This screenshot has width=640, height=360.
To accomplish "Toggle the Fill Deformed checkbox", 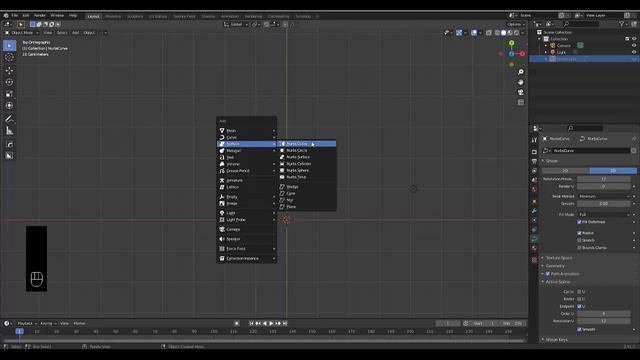I will click(579, 222).
